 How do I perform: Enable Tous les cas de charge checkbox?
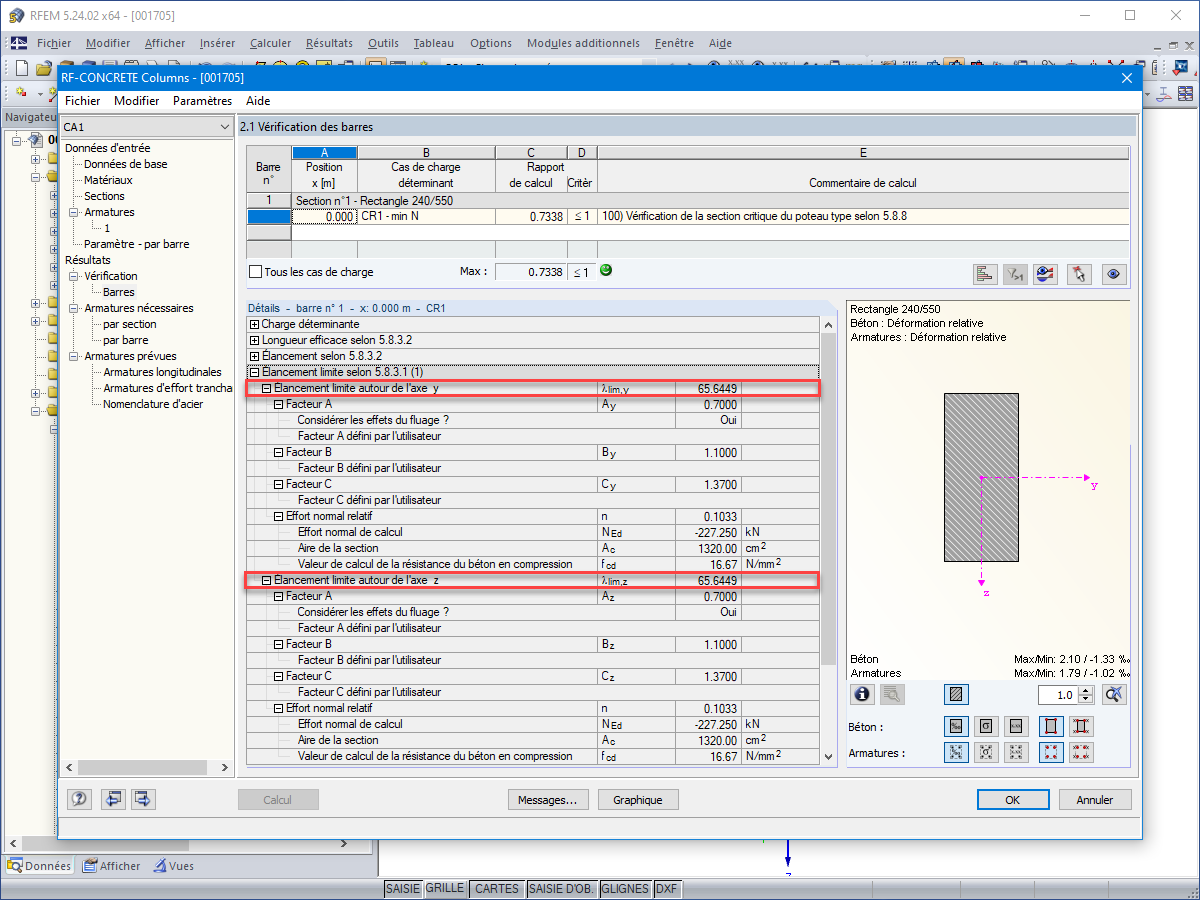(255, 272)
